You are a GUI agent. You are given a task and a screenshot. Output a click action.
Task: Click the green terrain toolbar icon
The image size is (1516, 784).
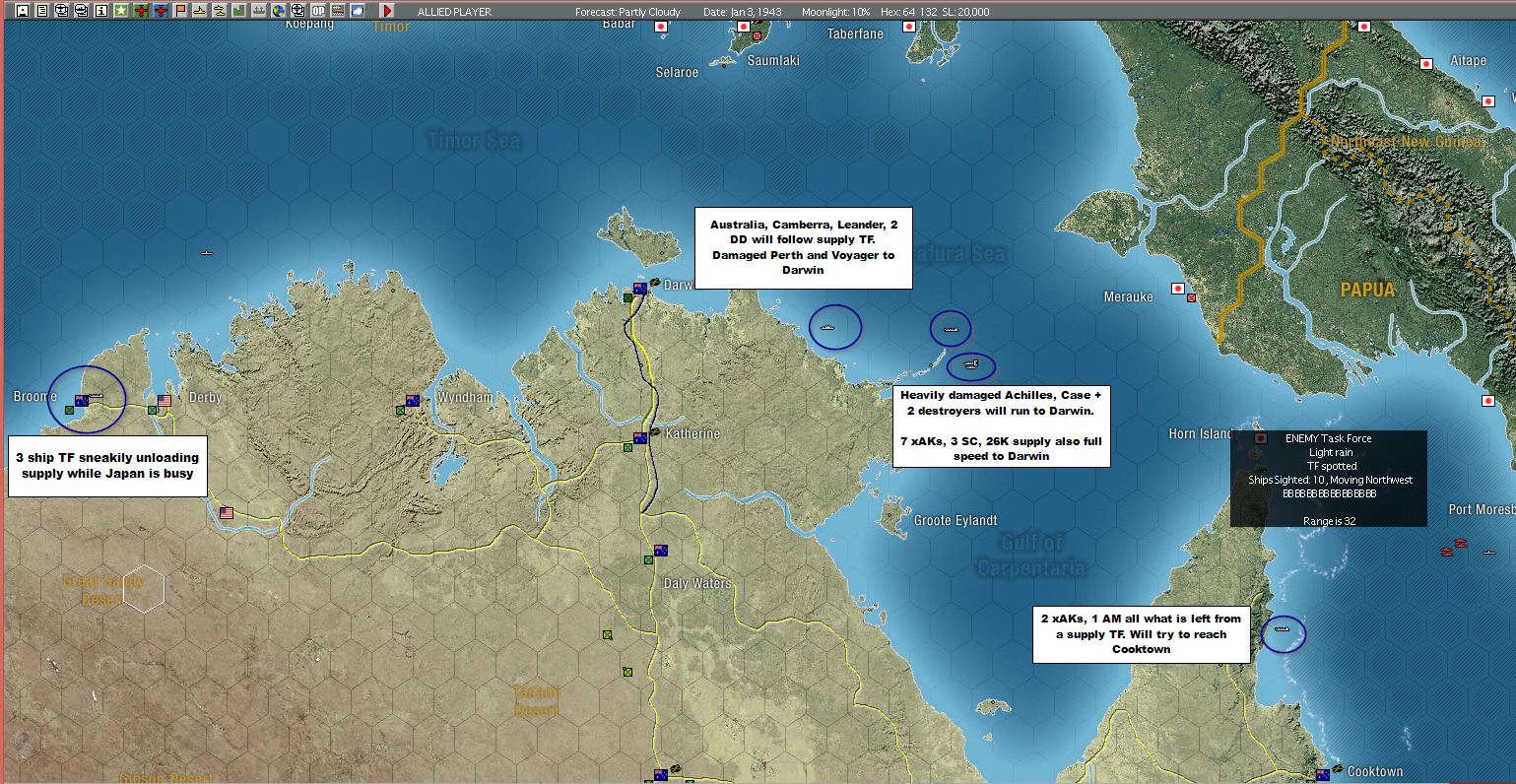pos(238,11)
